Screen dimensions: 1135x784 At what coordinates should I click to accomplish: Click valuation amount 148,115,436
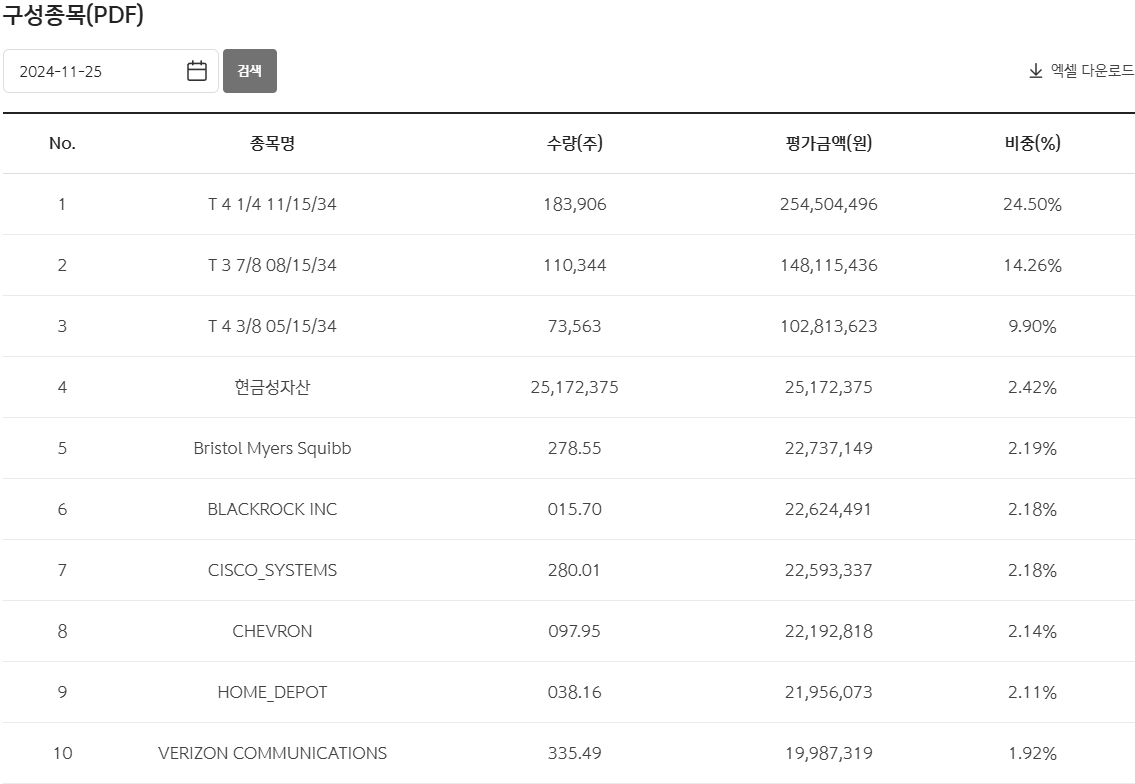pos(829,265)
